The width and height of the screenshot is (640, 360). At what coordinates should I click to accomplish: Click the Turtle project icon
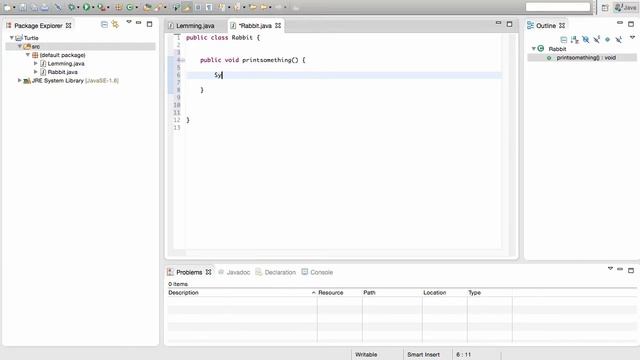click(x=19, y=38)
